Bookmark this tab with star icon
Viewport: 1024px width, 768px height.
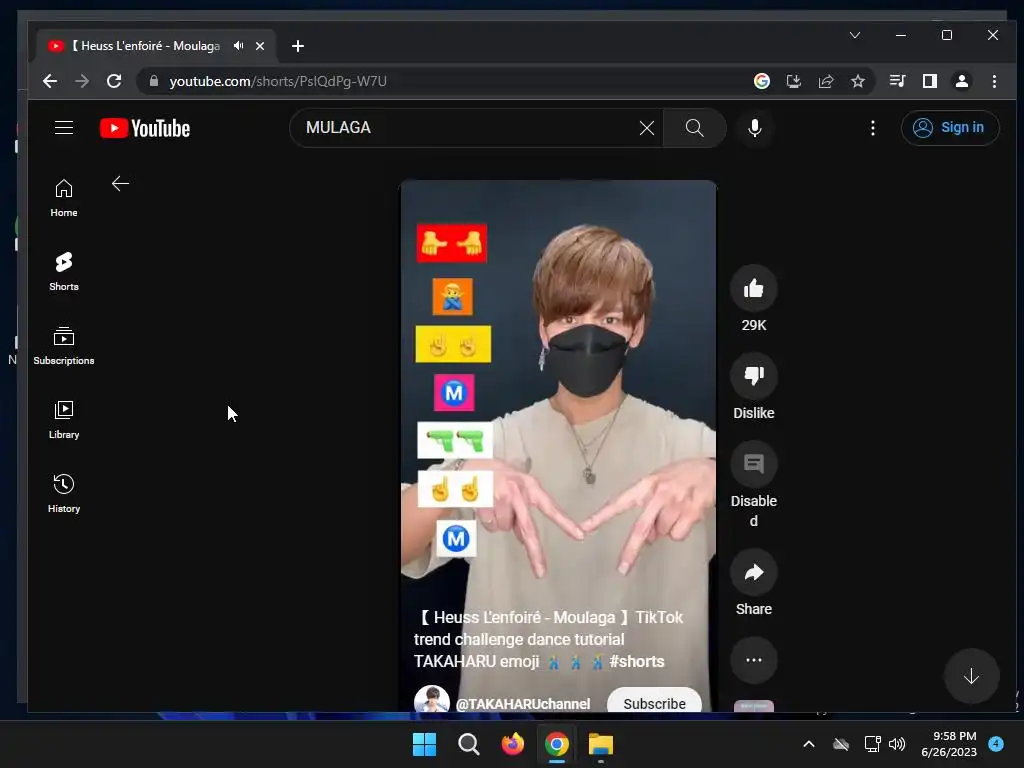(x=857, y=81)
